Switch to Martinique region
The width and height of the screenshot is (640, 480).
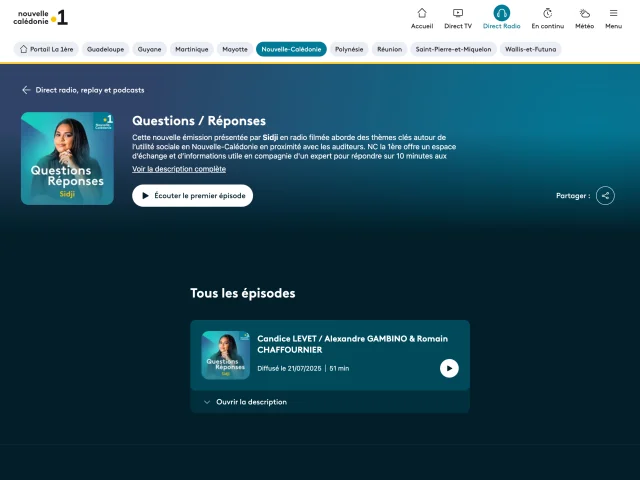point(191,49)
